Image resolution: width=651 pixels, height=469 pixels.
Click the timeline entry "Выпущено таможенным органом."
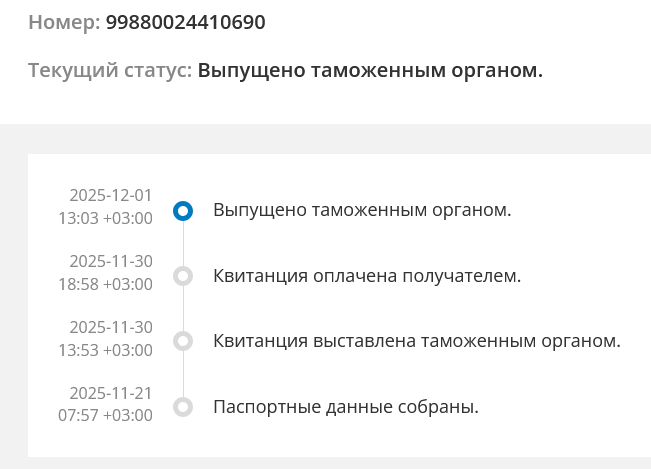(x=362, y=210)
